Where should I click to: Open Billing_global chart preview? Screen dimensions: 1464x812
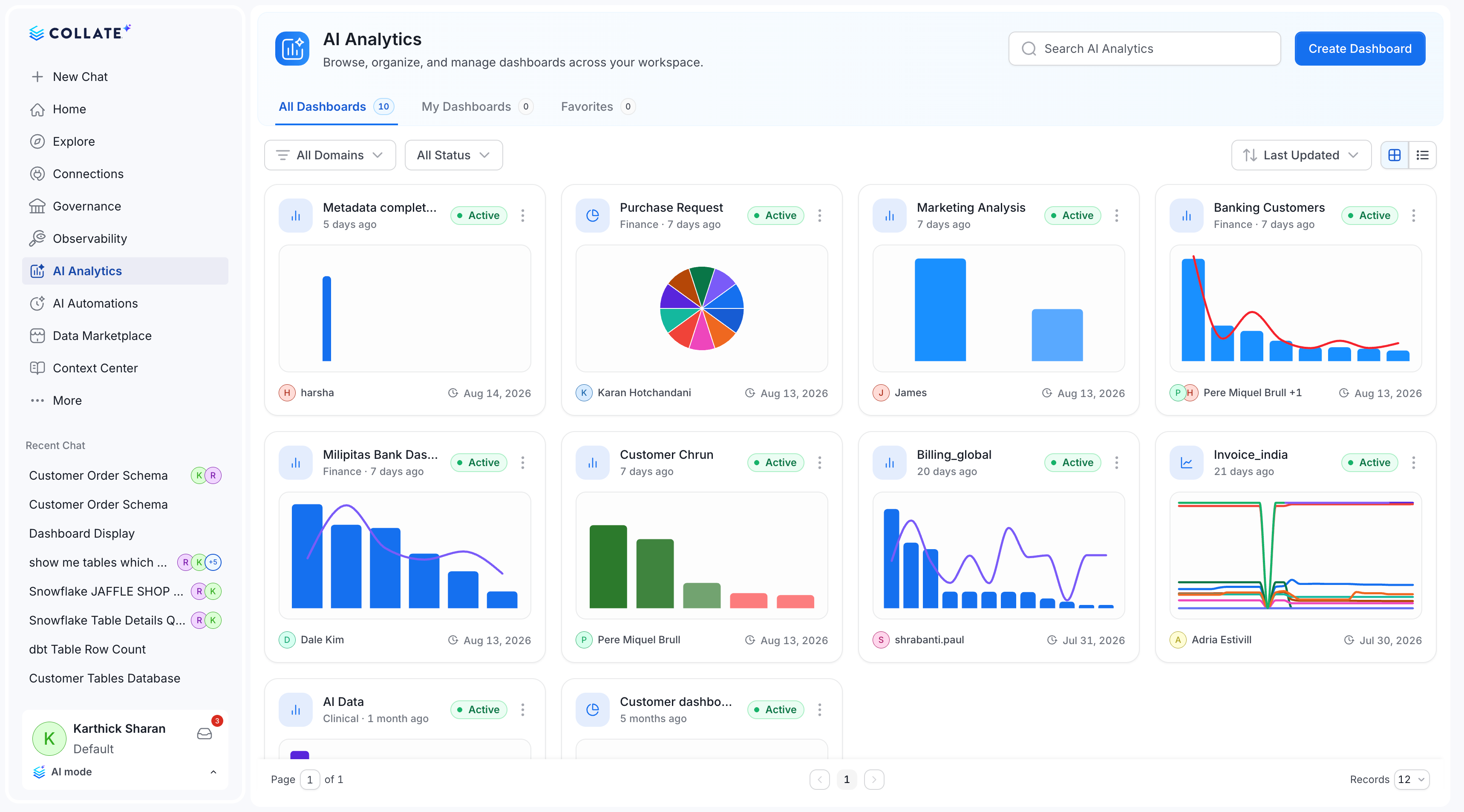click(999, 556)
